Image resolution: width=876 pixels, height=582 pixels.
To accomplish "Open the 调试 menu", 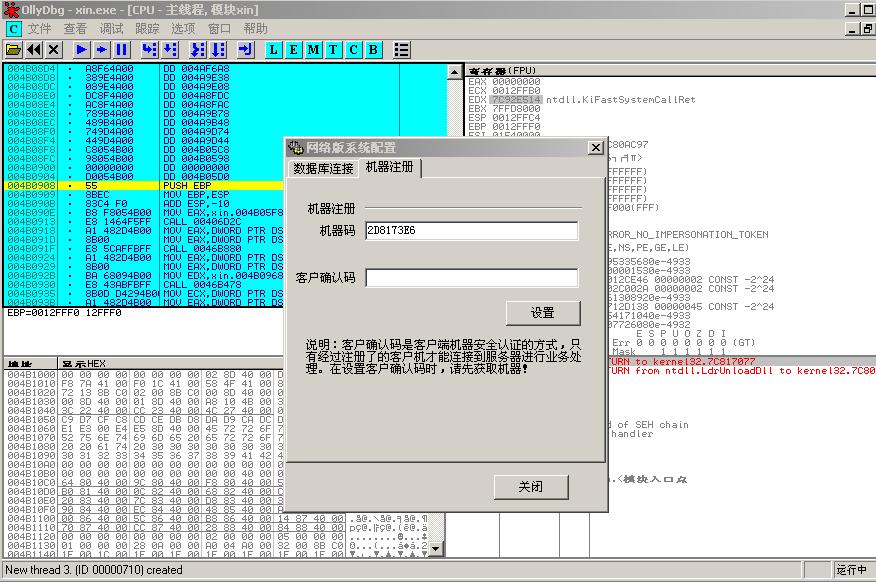I will tap(111, 29).
